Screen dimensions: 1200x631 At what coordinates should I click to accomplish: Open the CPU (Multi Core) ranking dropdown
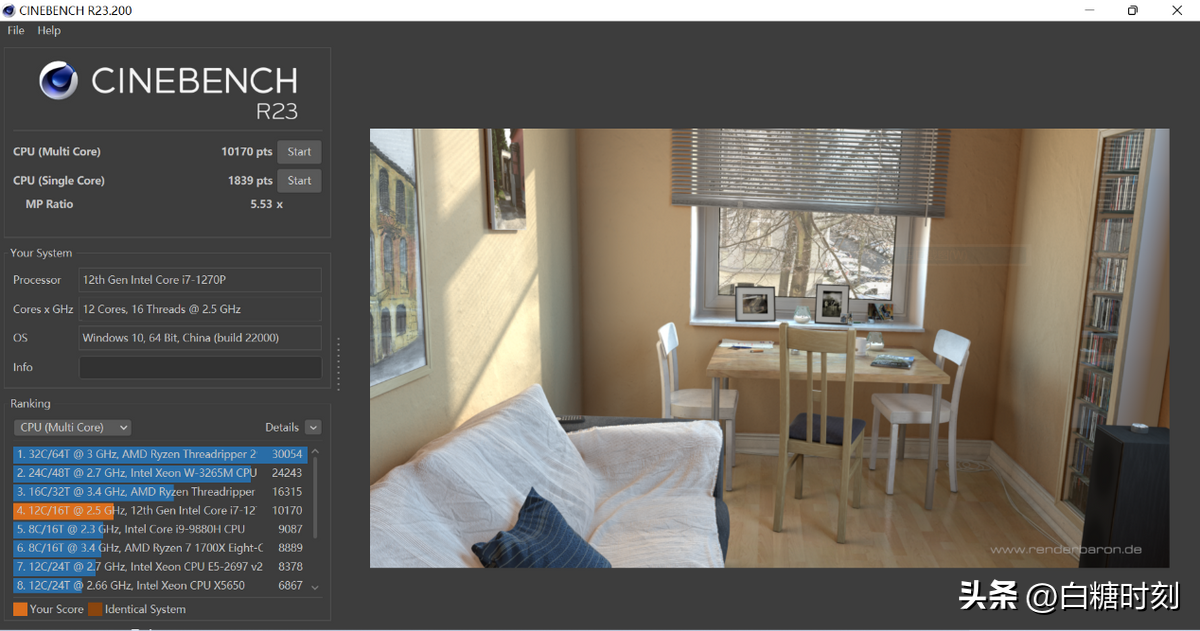point(73,427)
